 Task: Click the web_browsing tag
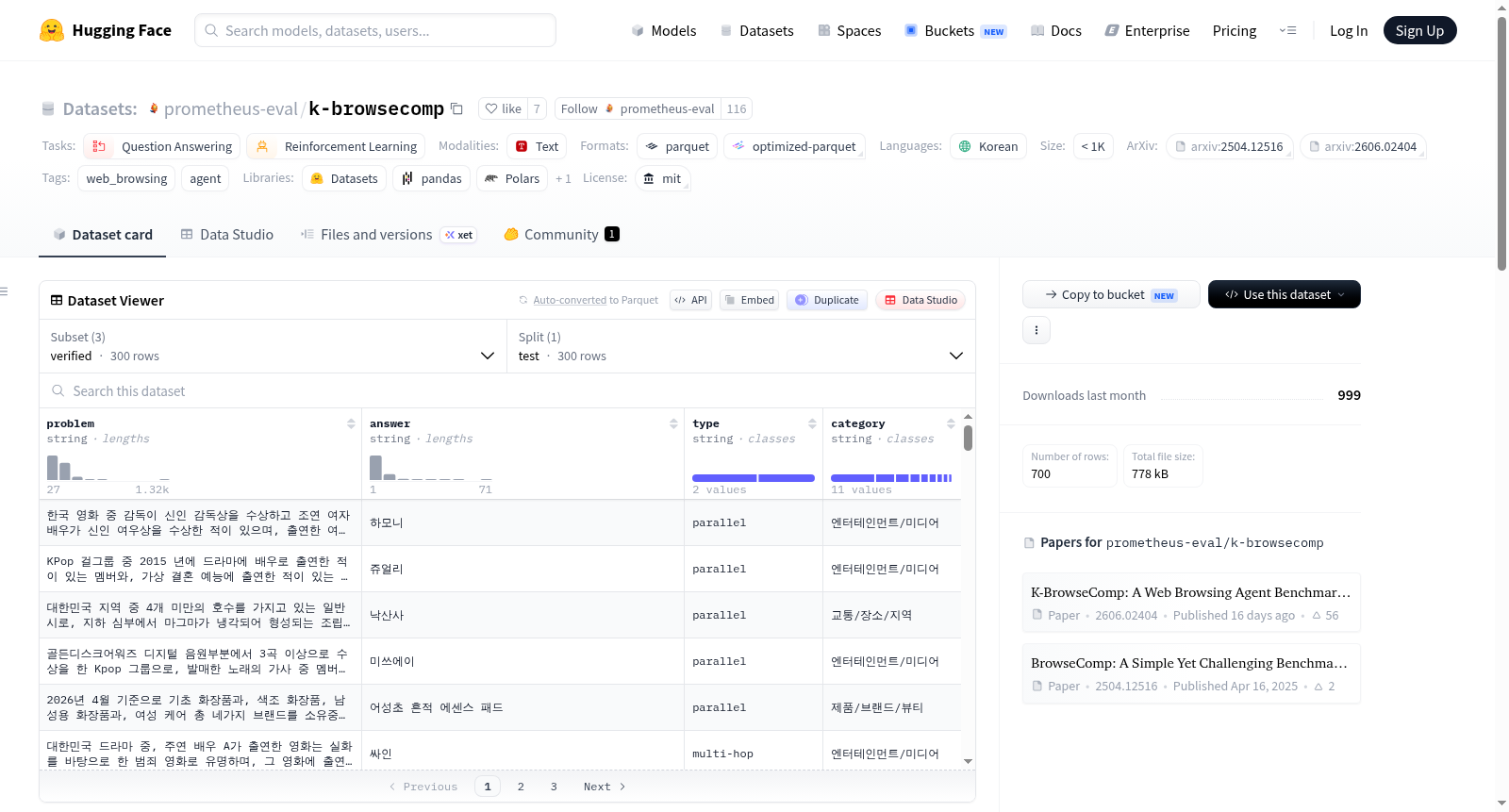pyautogui.click(x=126, y=178)
